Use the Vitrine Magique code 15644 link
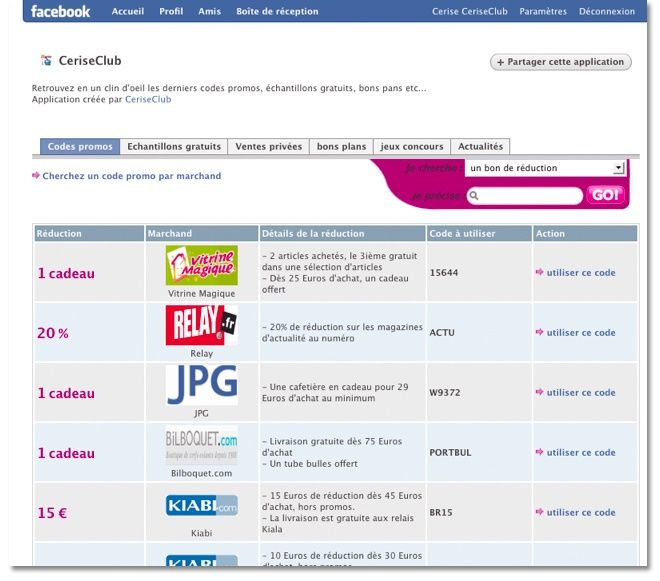Viewport: 660px width, 581px height. pos(581,272)
